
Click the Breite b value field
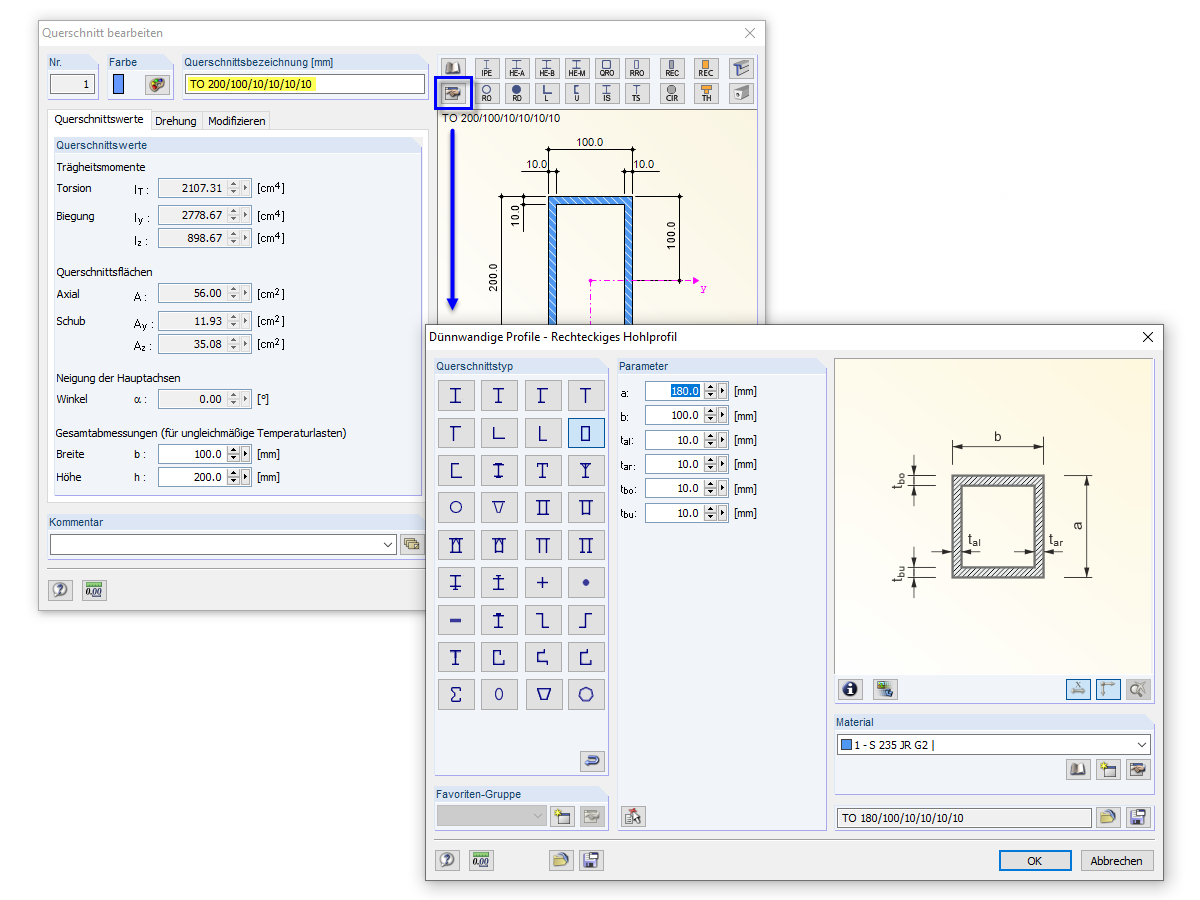[x=193, y=454]
